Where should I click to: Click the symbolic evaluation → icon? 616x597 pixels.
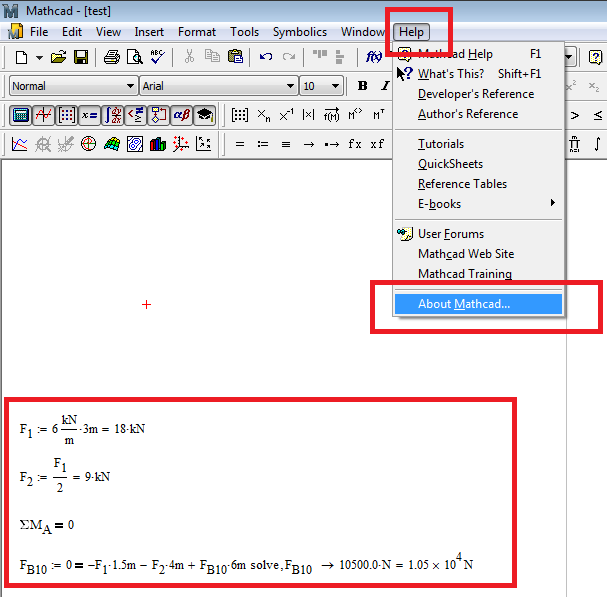coord(309,145)
